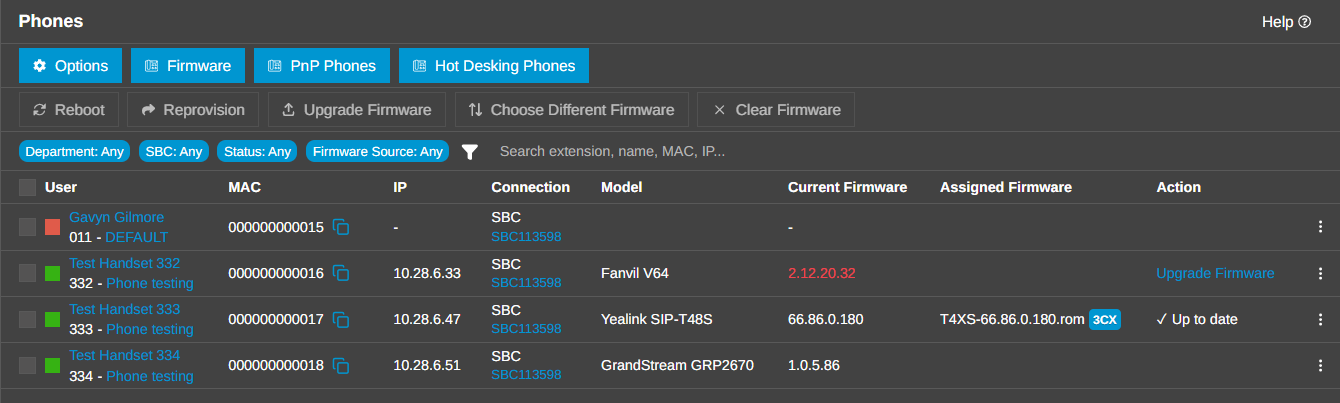Select the Test Handset 332 checkbox
Image resolution: width=1340 pixels, height=403 pixels.
(x=27, y=273)
